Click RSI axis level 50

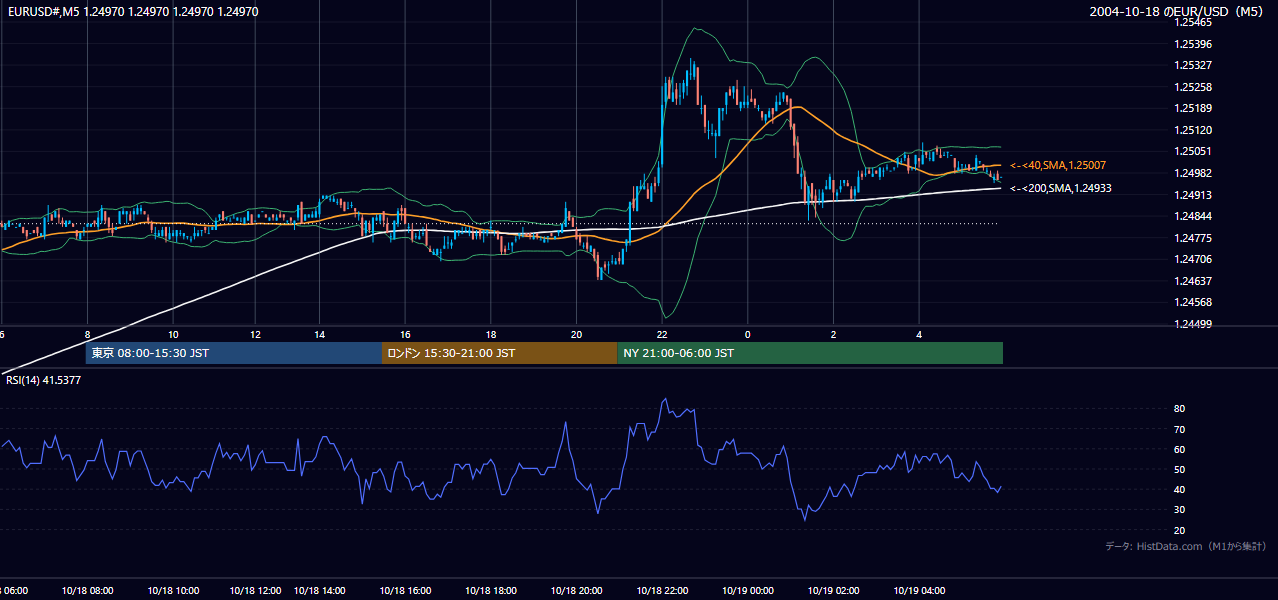click(x=1180, y=469)
